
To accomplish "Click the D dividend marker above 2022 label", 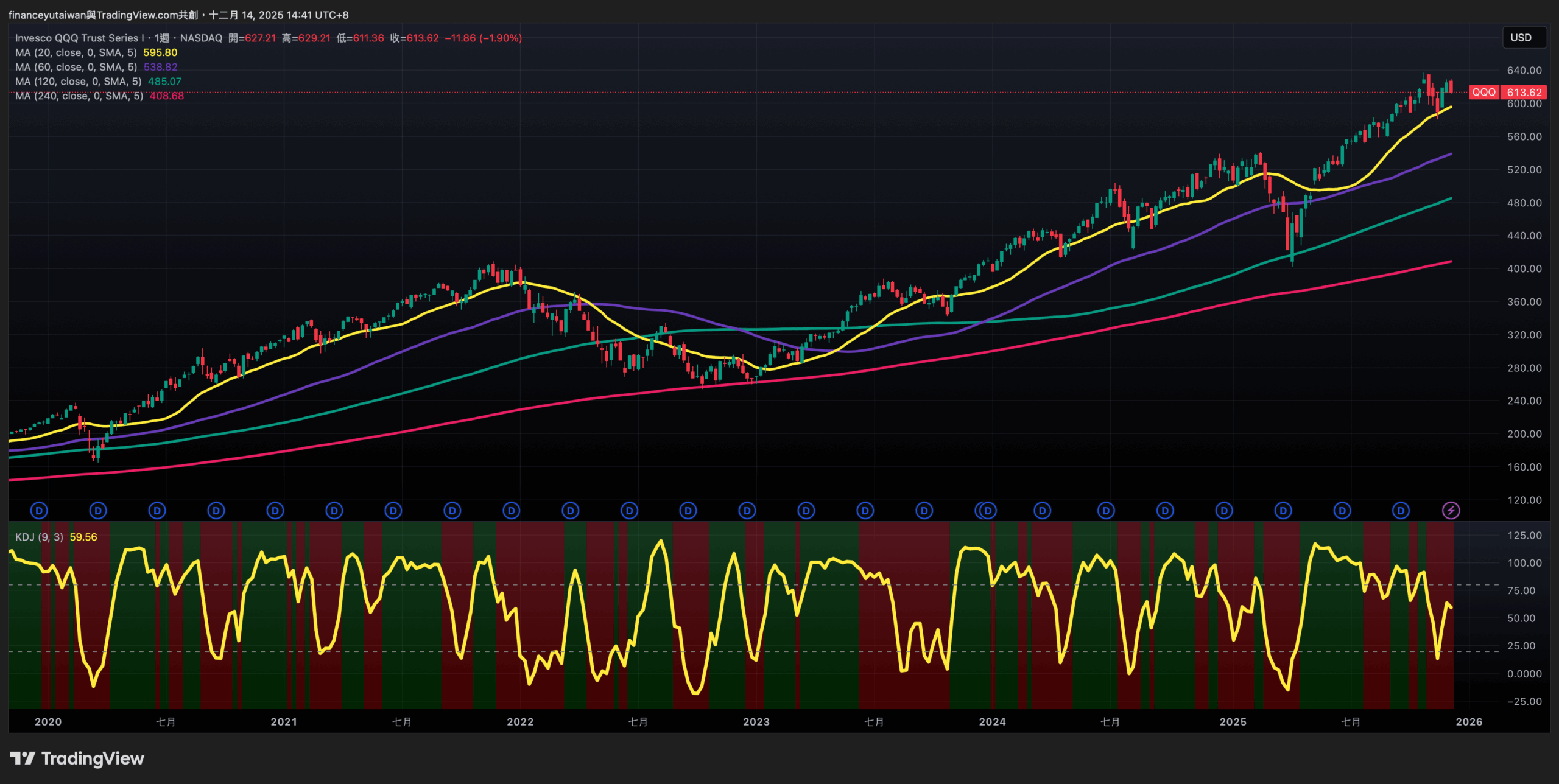I will pyautogui.click(x=511, y=511).
